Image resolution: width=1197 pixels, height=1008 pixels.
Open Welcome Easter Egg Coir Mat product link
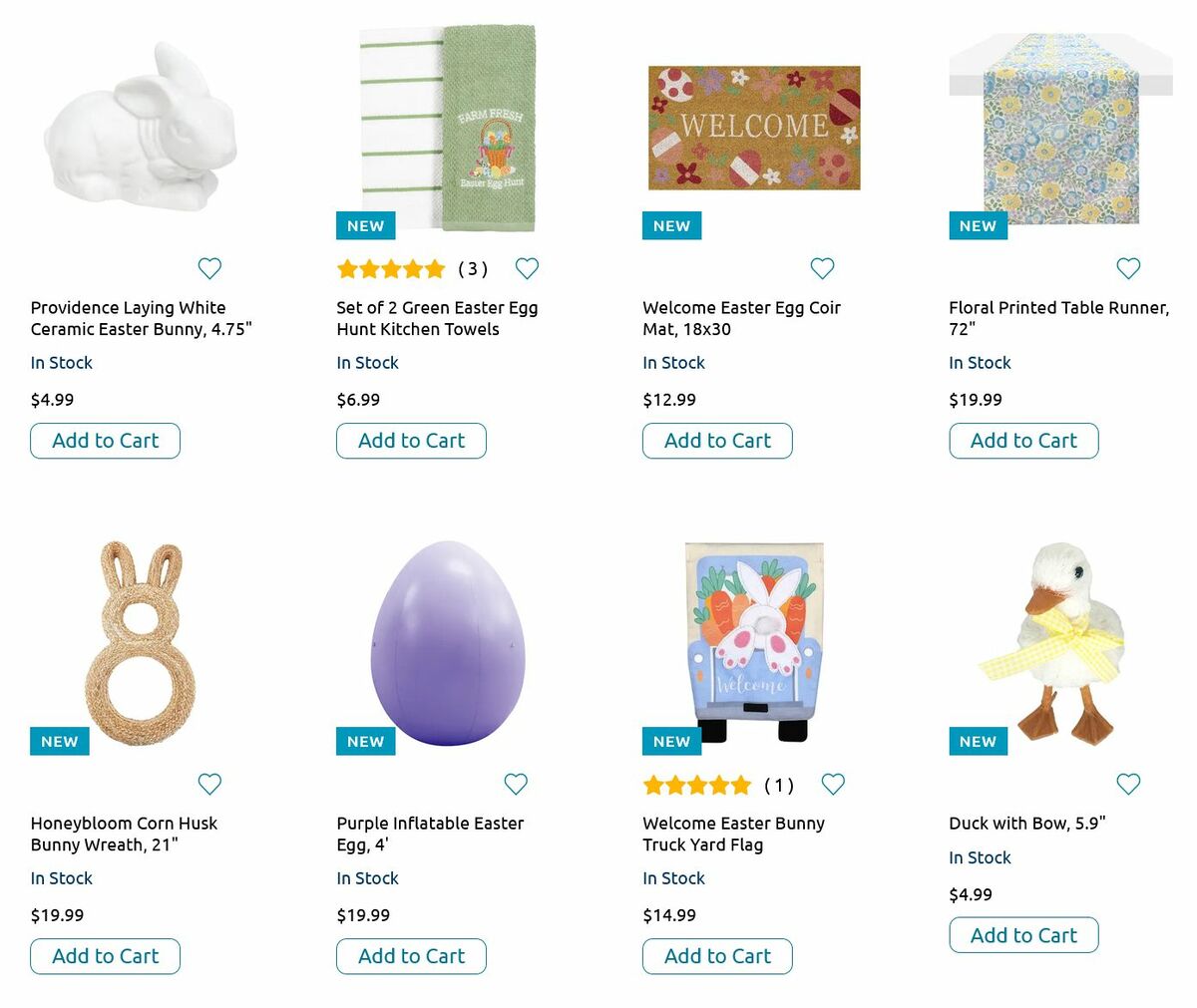coord(741,318)
